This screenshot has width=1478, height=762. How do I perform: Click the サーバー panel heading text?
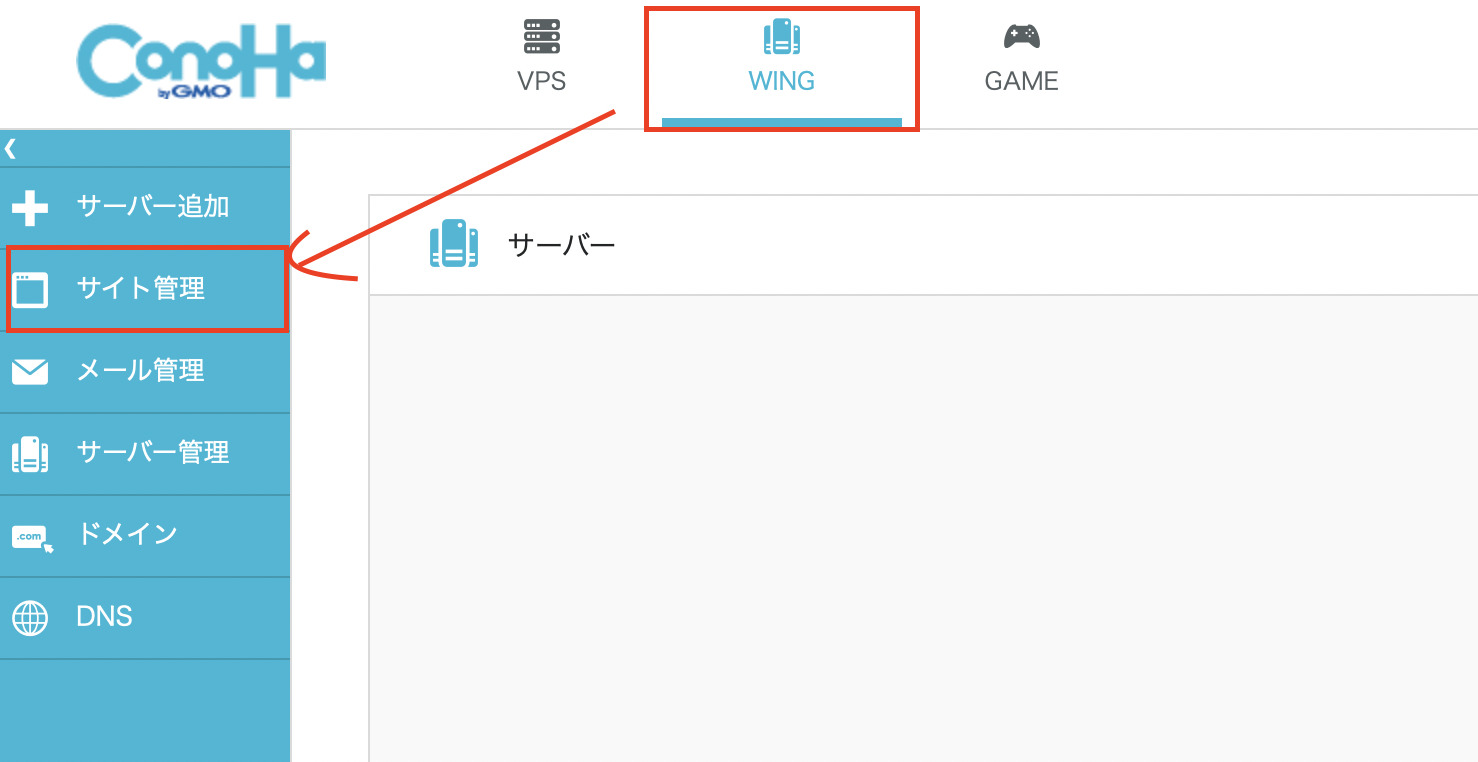pyautogui.click(x=562, y=244)
